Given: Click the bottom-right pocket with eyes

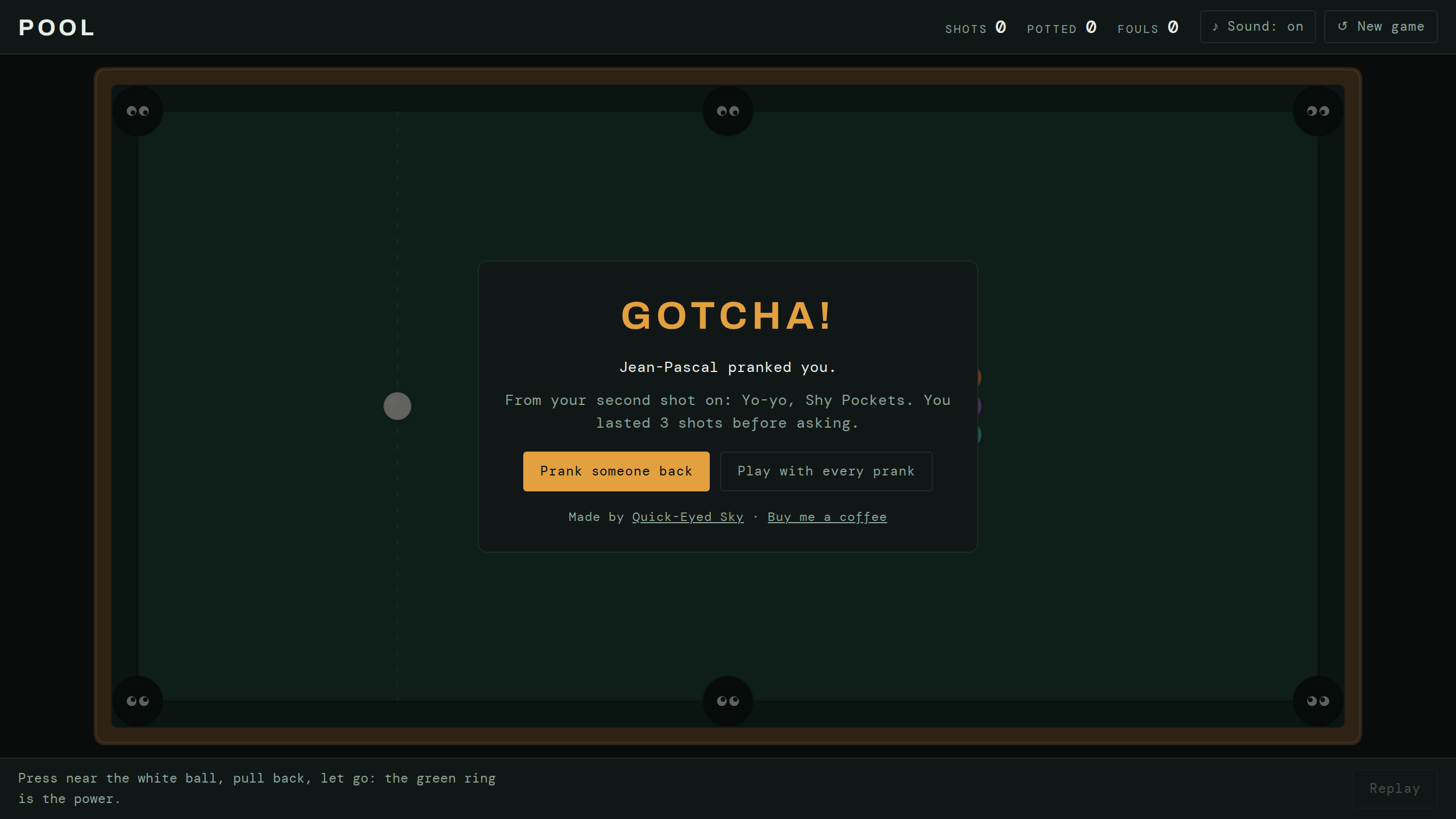Looking at the screenshot, I should point(1318,701).
